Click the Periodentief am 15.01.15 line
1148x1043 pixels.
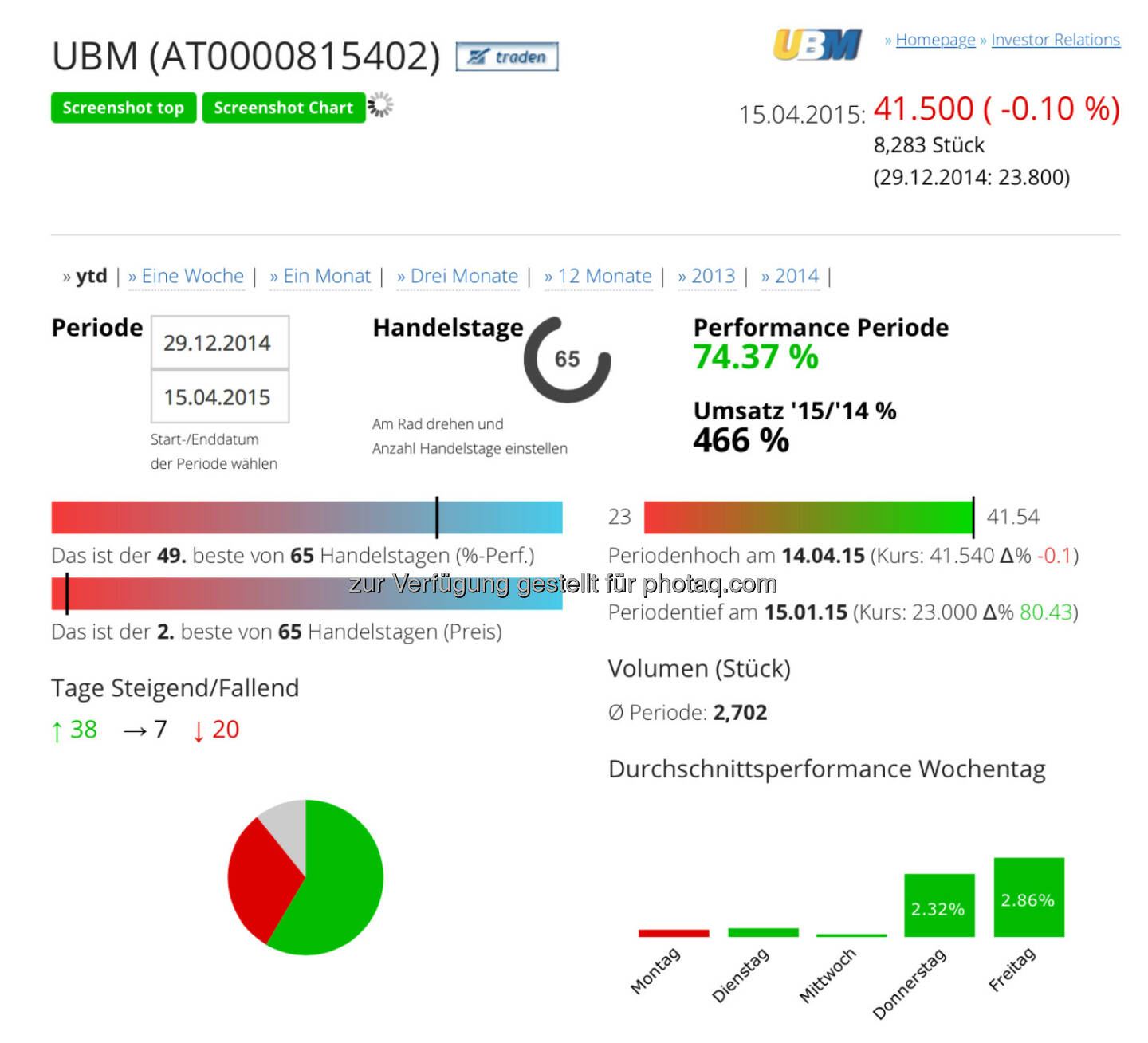[x=843, y=612]
